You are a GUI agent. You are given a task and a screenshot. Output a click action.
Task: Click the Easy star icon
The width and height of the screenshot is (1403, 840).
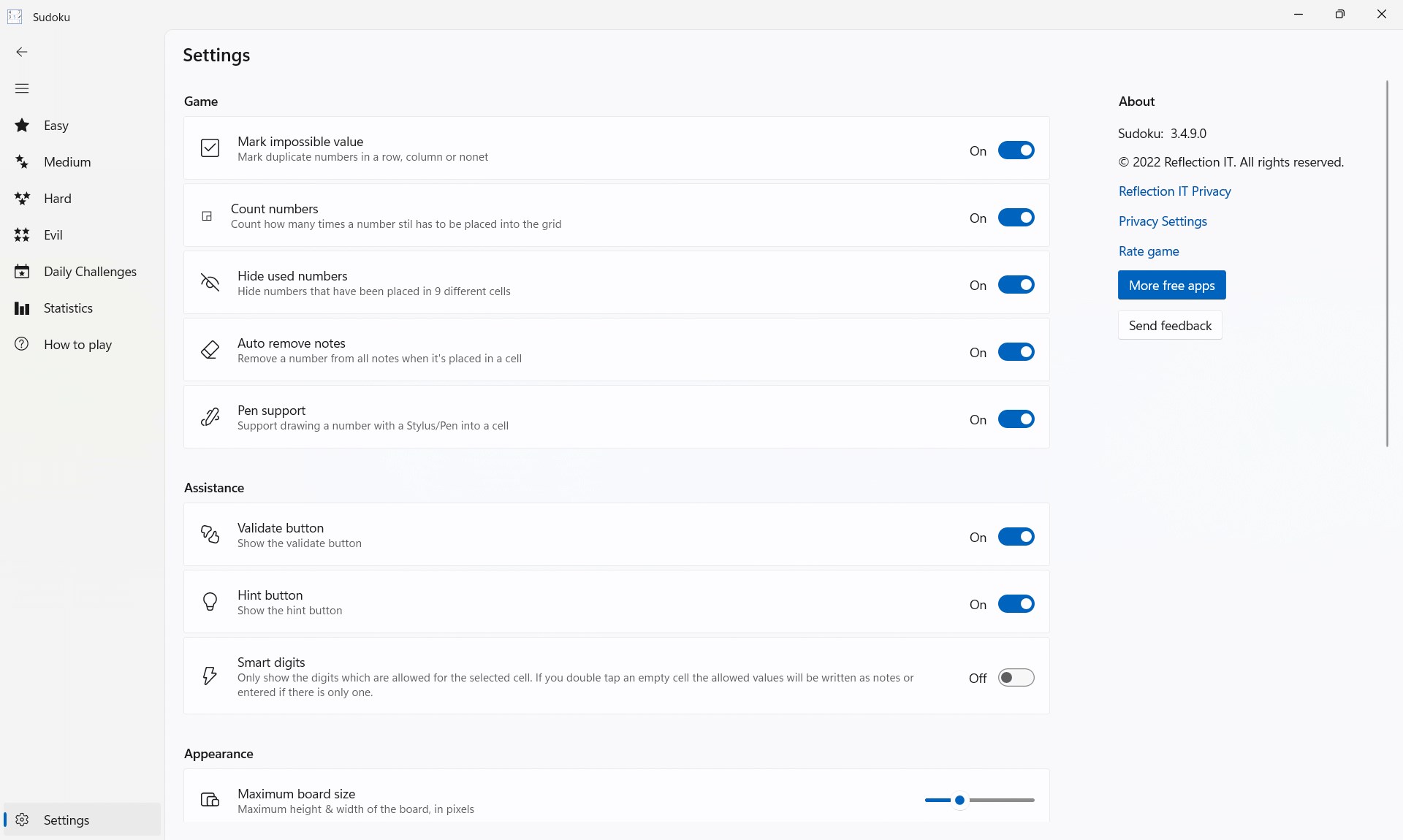(x=22, y=126)
